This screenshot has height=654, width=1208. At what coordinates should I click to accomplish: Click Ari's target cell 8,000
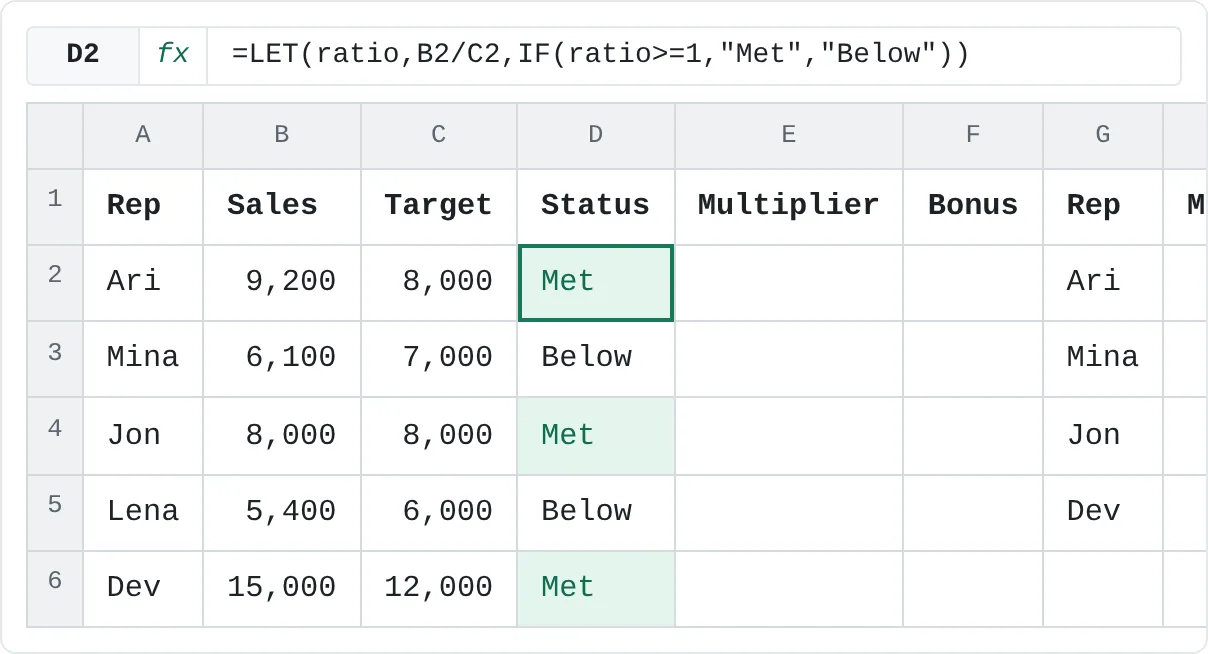(439, 283)
